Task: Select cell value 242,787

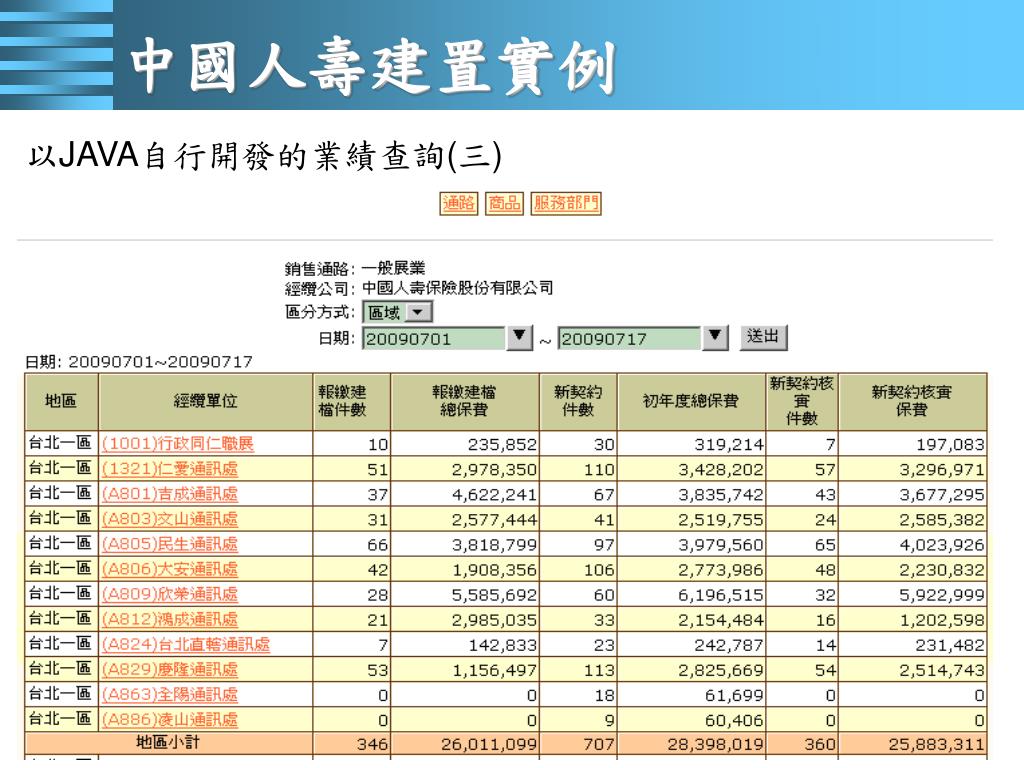Action: (729, 645)
